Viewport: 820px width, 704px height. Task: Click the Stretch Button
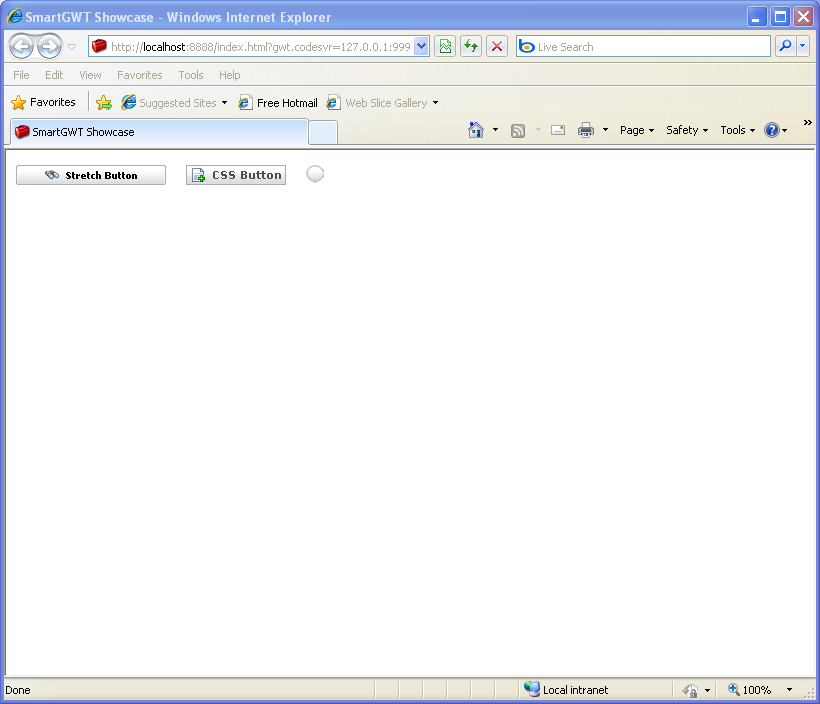coord(91,175)
